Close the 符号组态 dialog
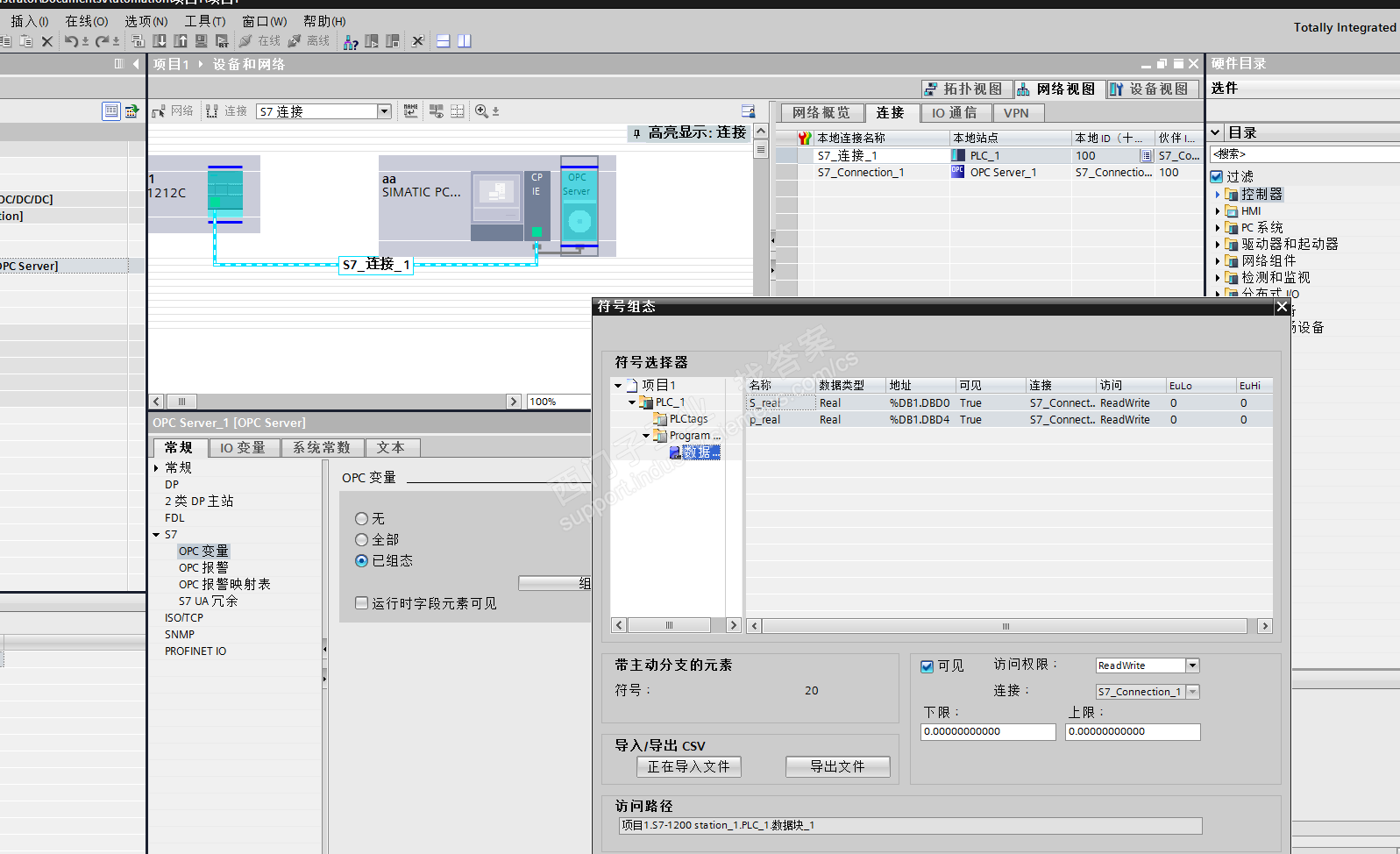This screenshot has height=854, width=1400. 1283,306
